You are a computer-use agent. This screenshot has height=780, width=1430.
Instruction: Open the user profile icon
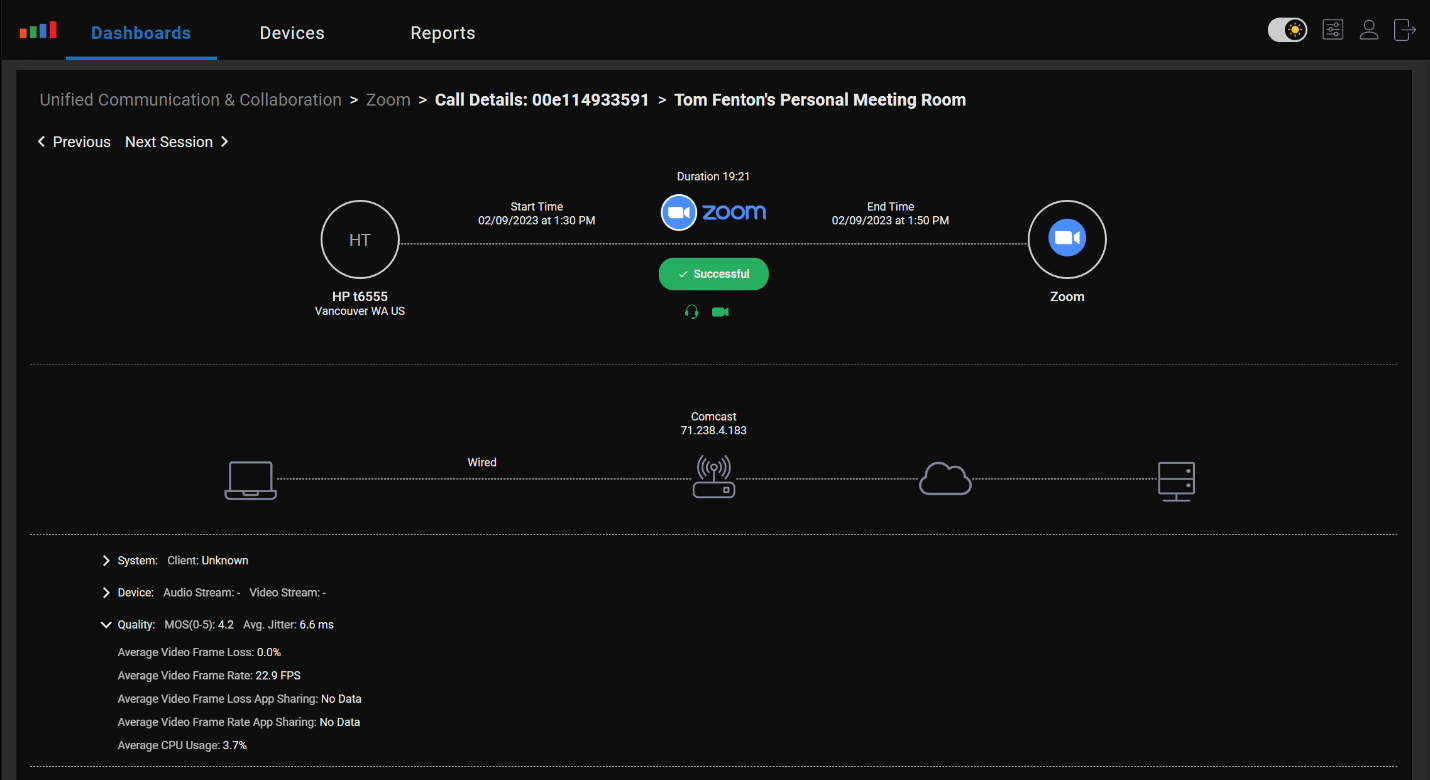[1369, 30]
